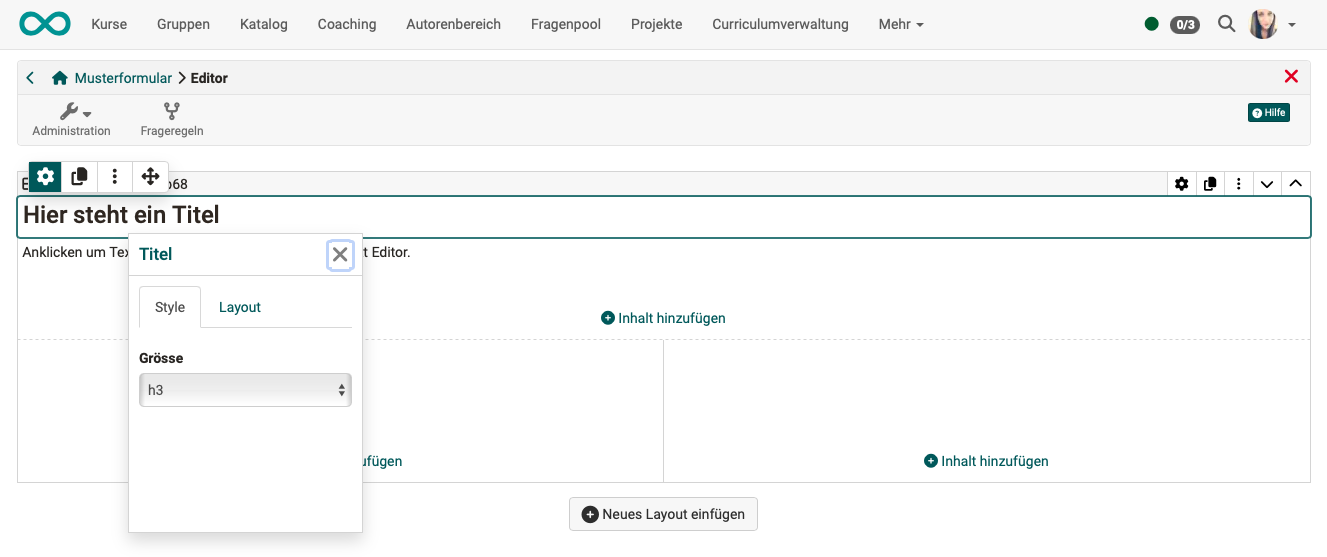Image resolution: width=1327 pixels, height=557 pixels.
Task: Open the Grösse h3 dropdown
Action: point(245,390)
